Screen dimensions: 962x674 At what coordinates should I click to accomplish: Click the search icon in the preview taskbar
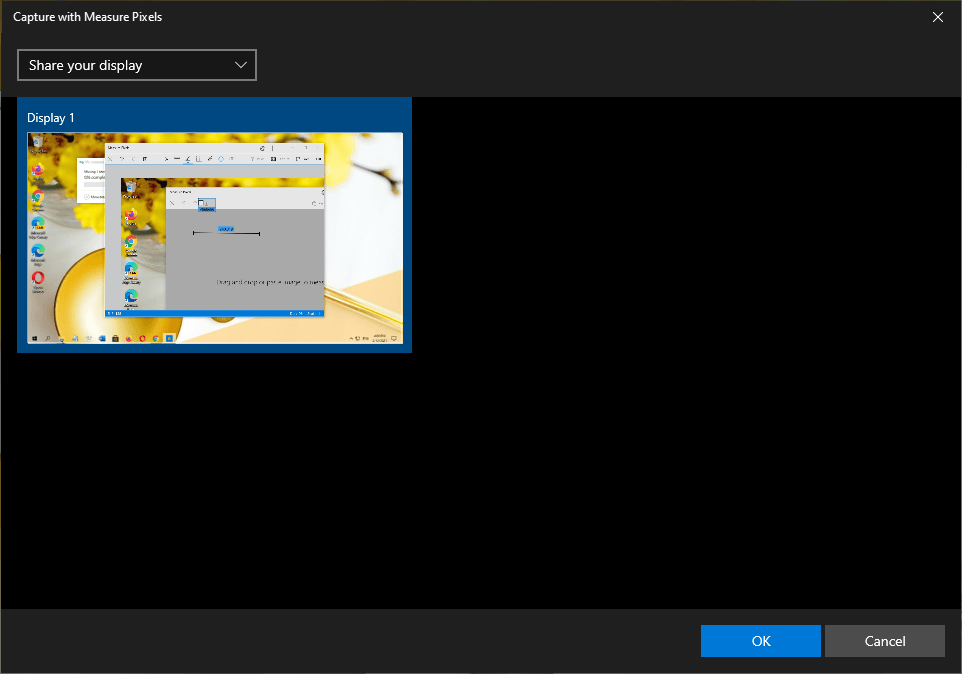coord(47,339)
